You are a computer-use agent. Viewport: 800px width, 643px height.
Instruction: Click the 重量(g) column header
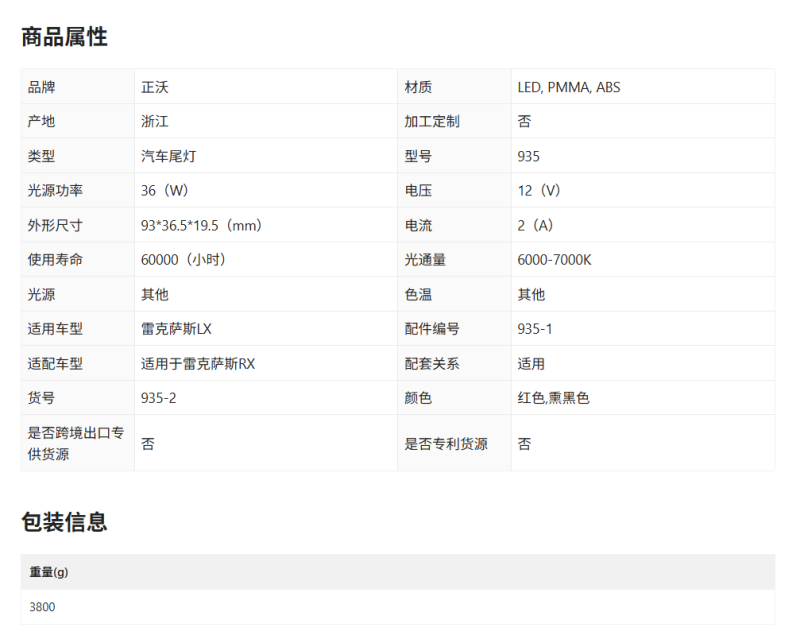48,572
